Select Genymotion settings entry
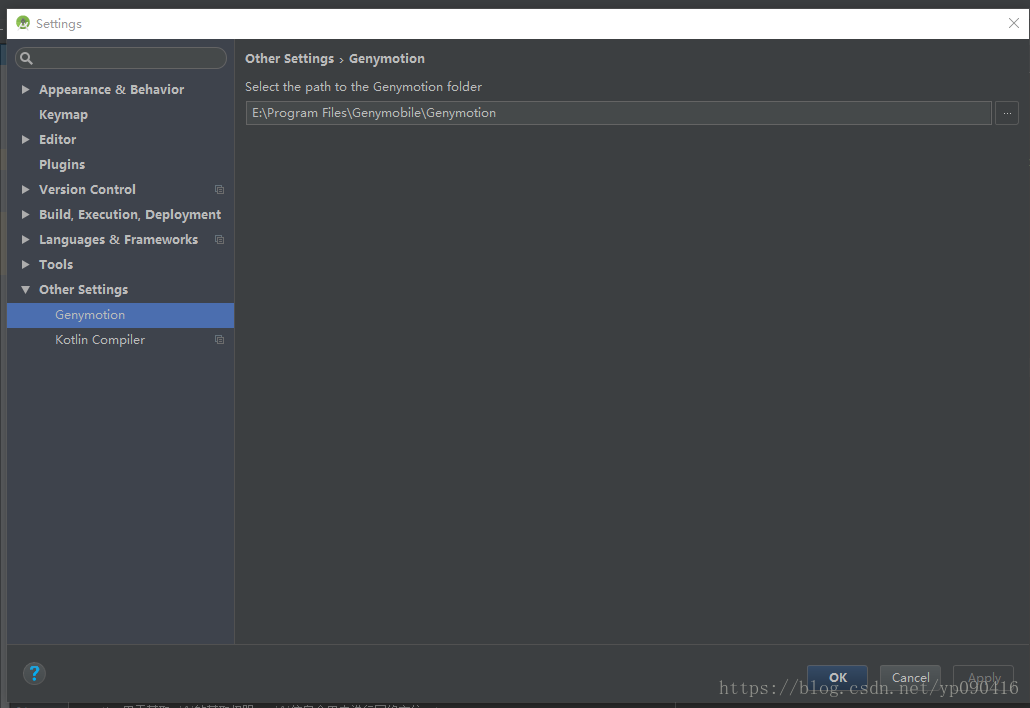The width and height of the screenshot is (1030, 708). click(121, 315)
